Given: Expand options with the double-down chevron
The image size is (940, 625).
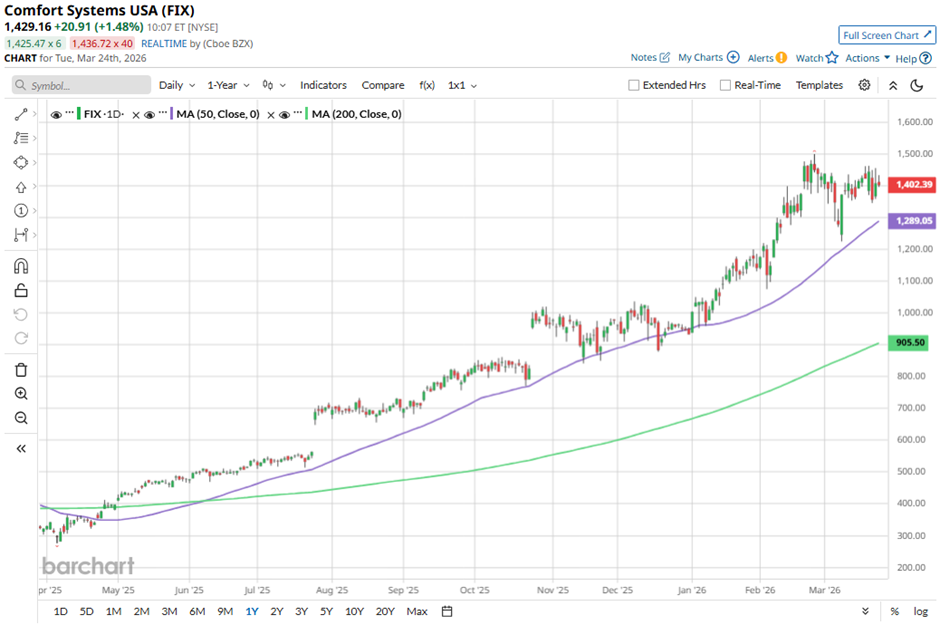Looking at the screenshot, I should [865, 611].
